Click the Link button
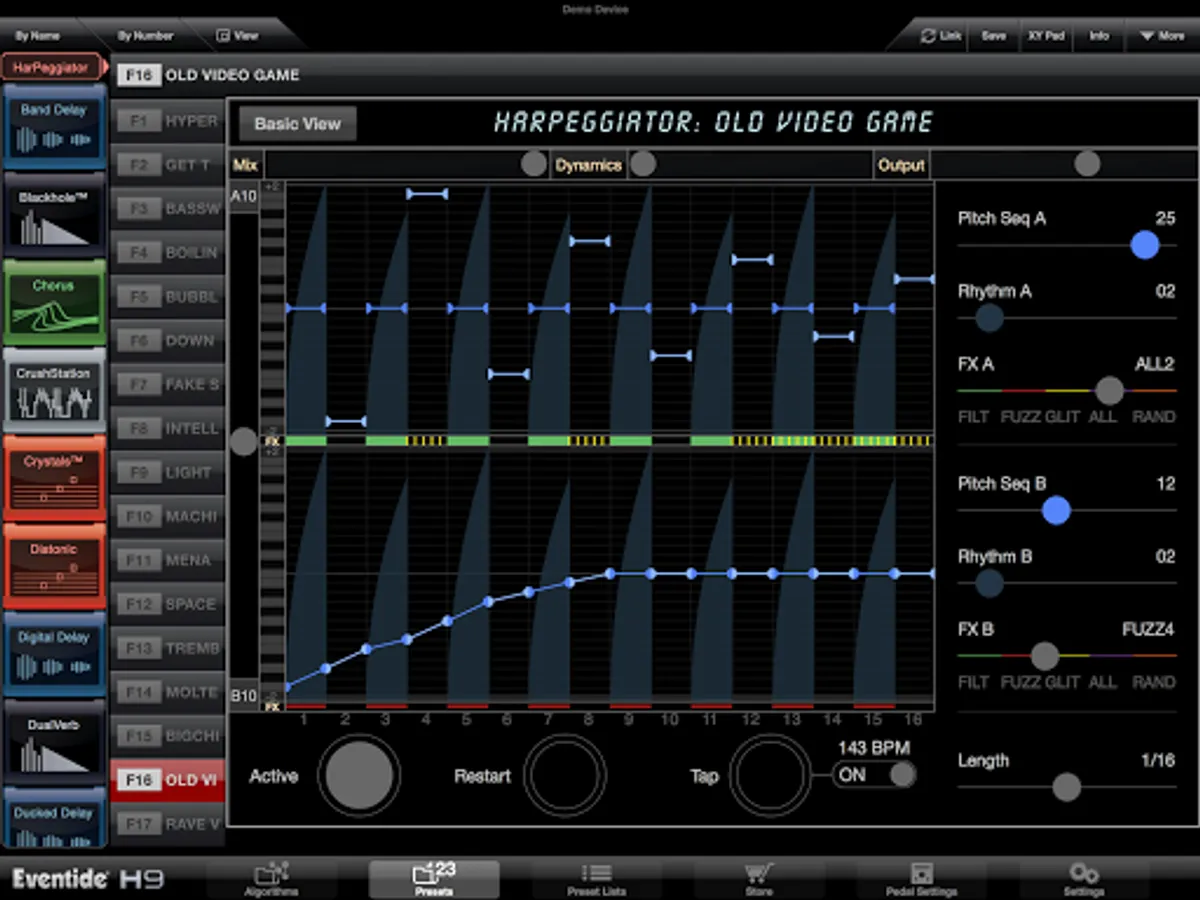1200x900 pixels. (x=942, y=36)
